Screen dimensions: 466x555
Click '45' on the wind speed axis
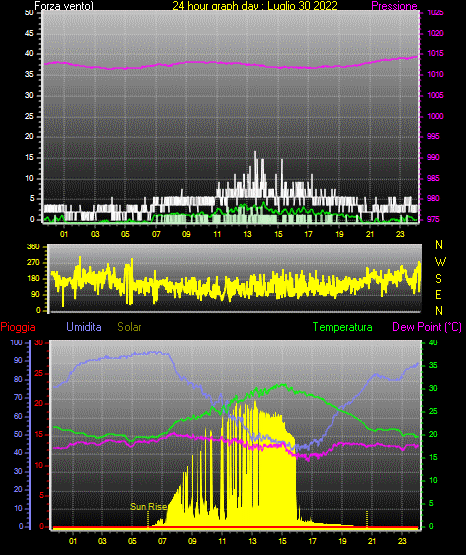(29, 33)
